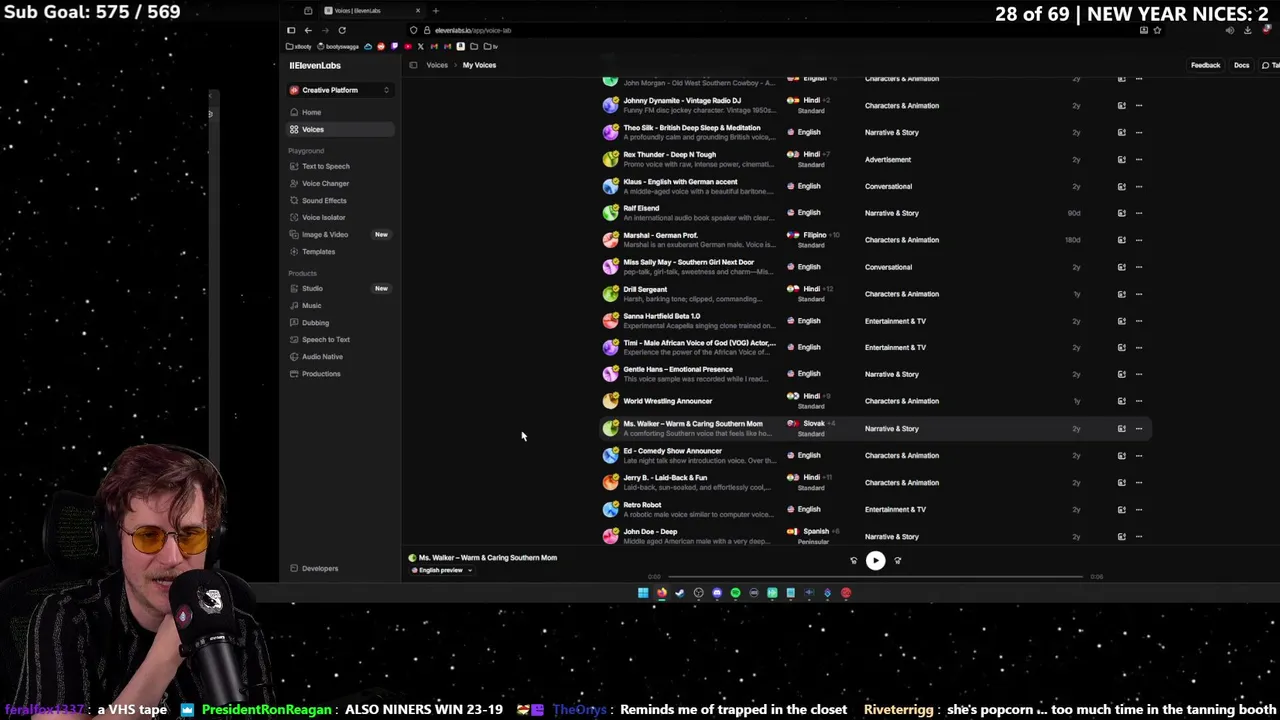Image resolution: width=1280 pixels, height=720 pixels.
Task: Open more options for Jerry B.
Action: pos(1138,482)
